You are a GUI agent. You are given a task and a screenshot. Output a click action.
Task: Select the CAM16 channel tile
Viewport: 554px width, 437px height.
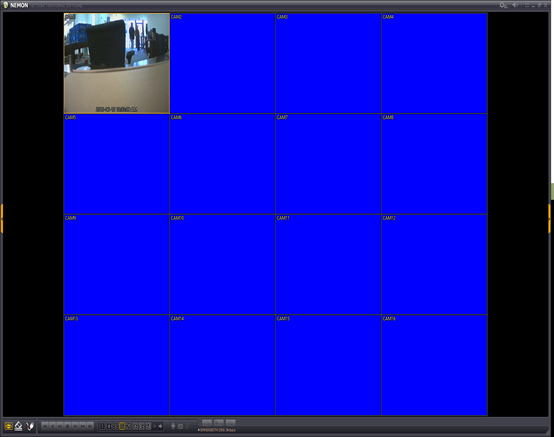pos(434,365)
